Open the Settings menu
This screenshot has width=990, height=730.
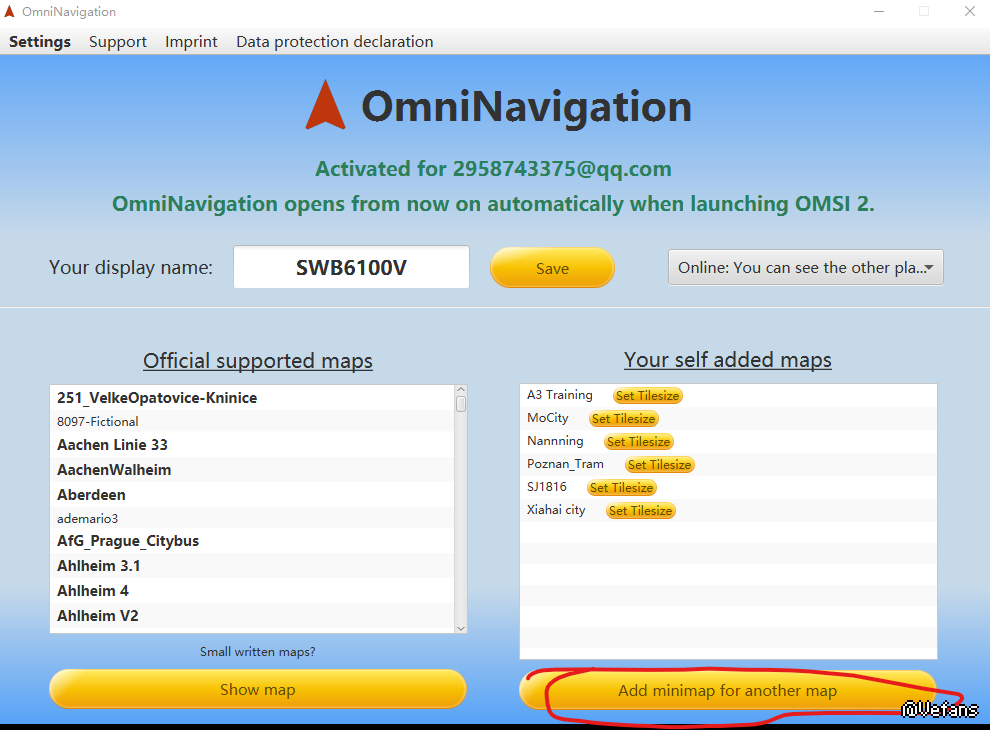tap(40, 42)
